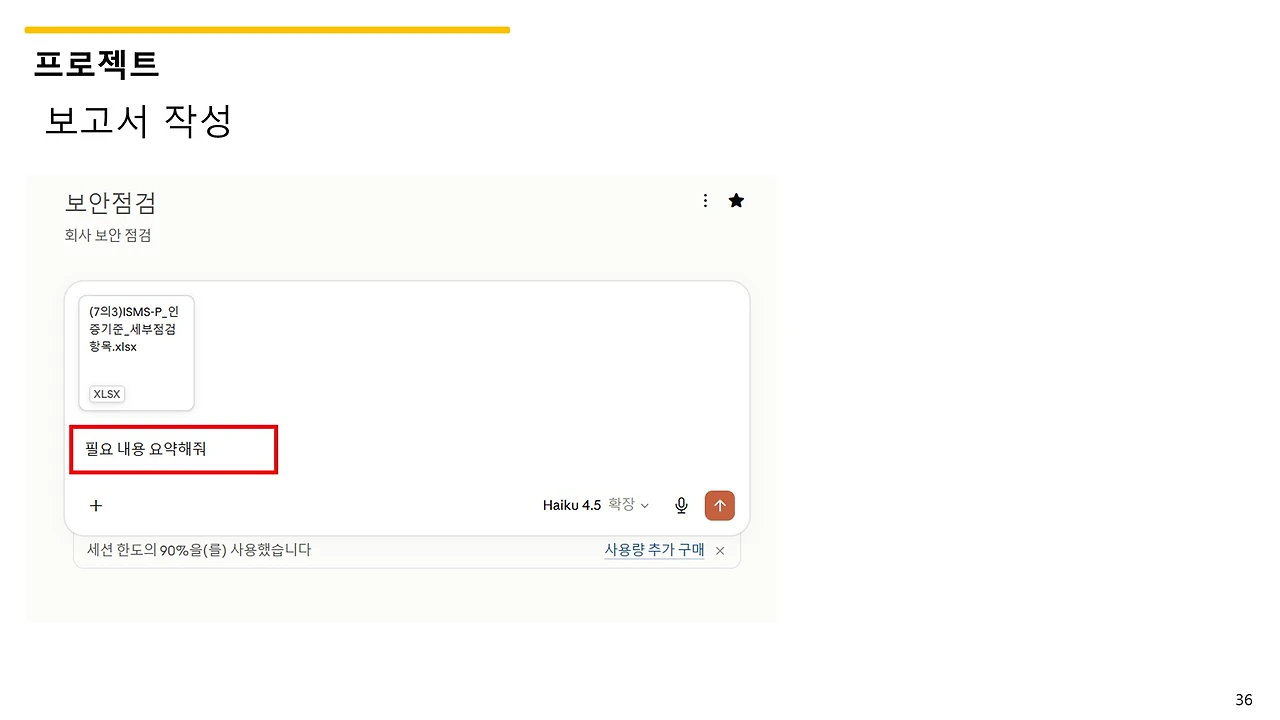Click the slide page number 36
1280x720 pixels.
click(x=1244, y=700)
